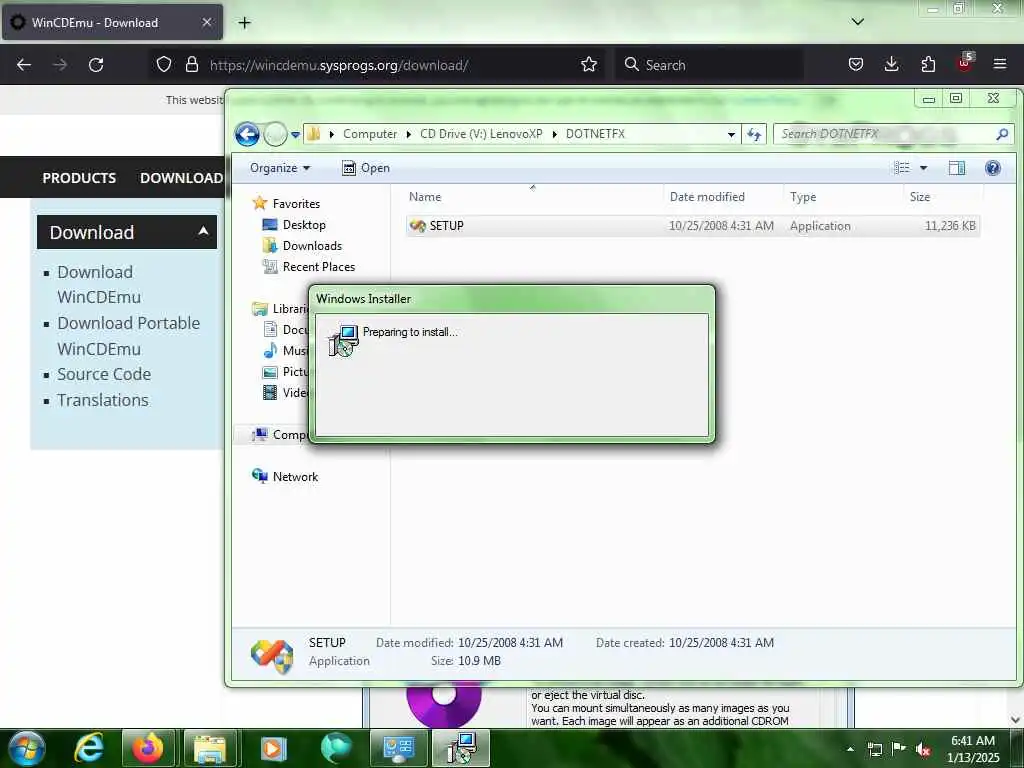Switch to Firefox taskbar button
1024x768 pixels.
148,748
